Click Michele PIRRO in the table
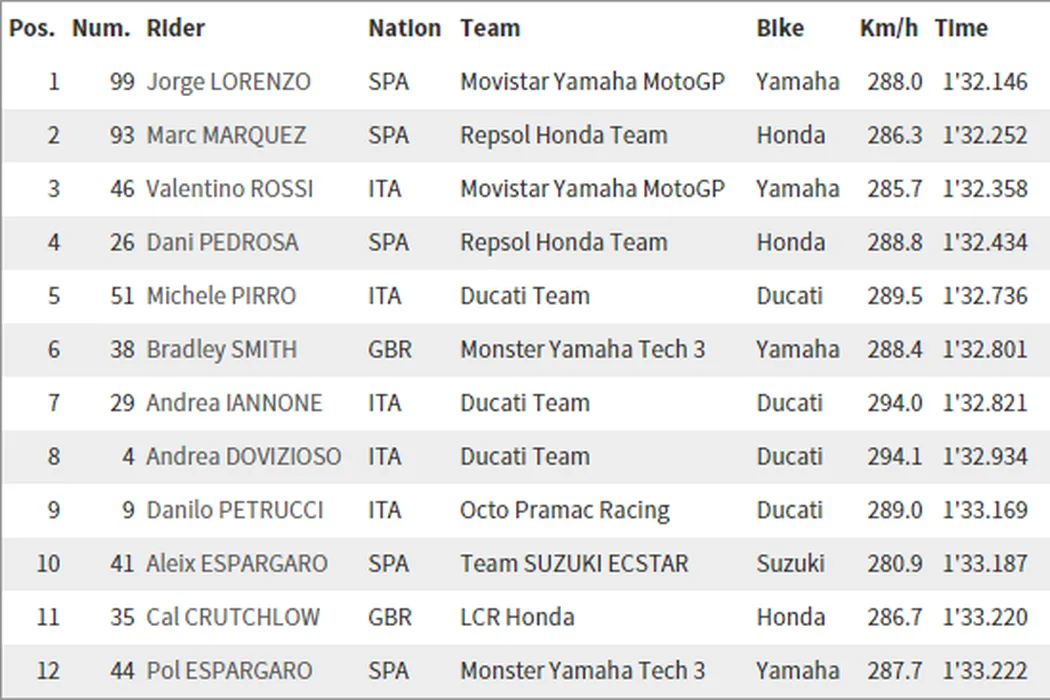 (x=221, y=296)
